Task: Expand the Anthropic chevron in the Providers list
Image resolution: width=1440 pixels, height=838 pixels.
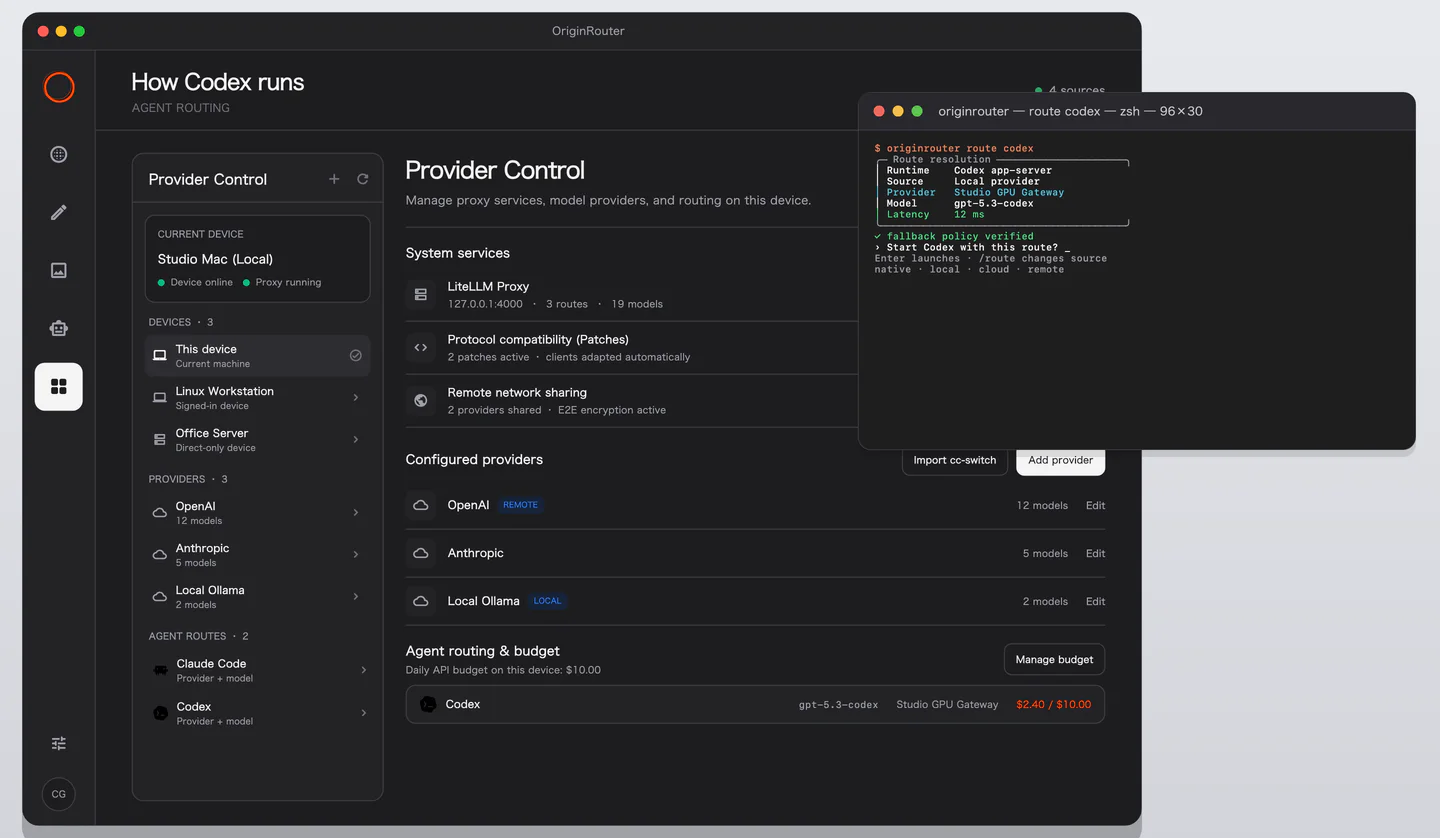Action: 356,554
